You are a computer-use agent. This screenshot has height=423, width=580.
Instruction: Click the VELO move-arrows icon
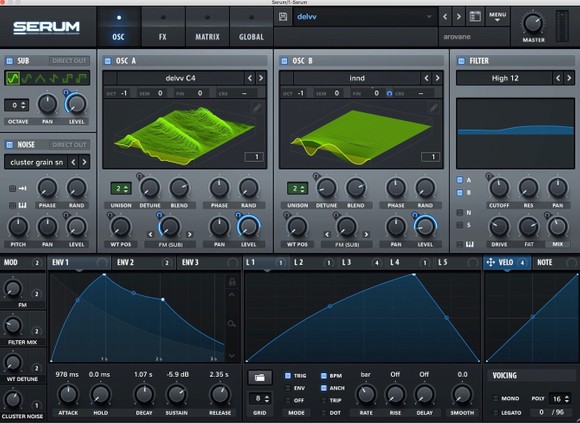(490, 262)
